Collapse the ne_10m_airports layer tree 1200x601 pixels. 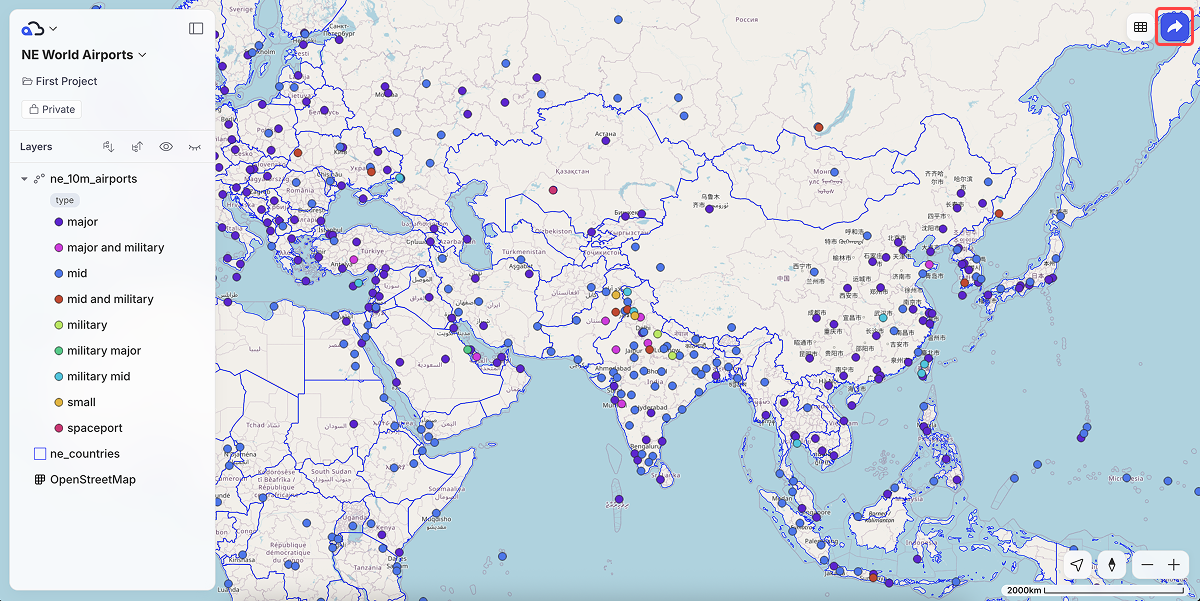pyautogui.click(x=24, y=179)
